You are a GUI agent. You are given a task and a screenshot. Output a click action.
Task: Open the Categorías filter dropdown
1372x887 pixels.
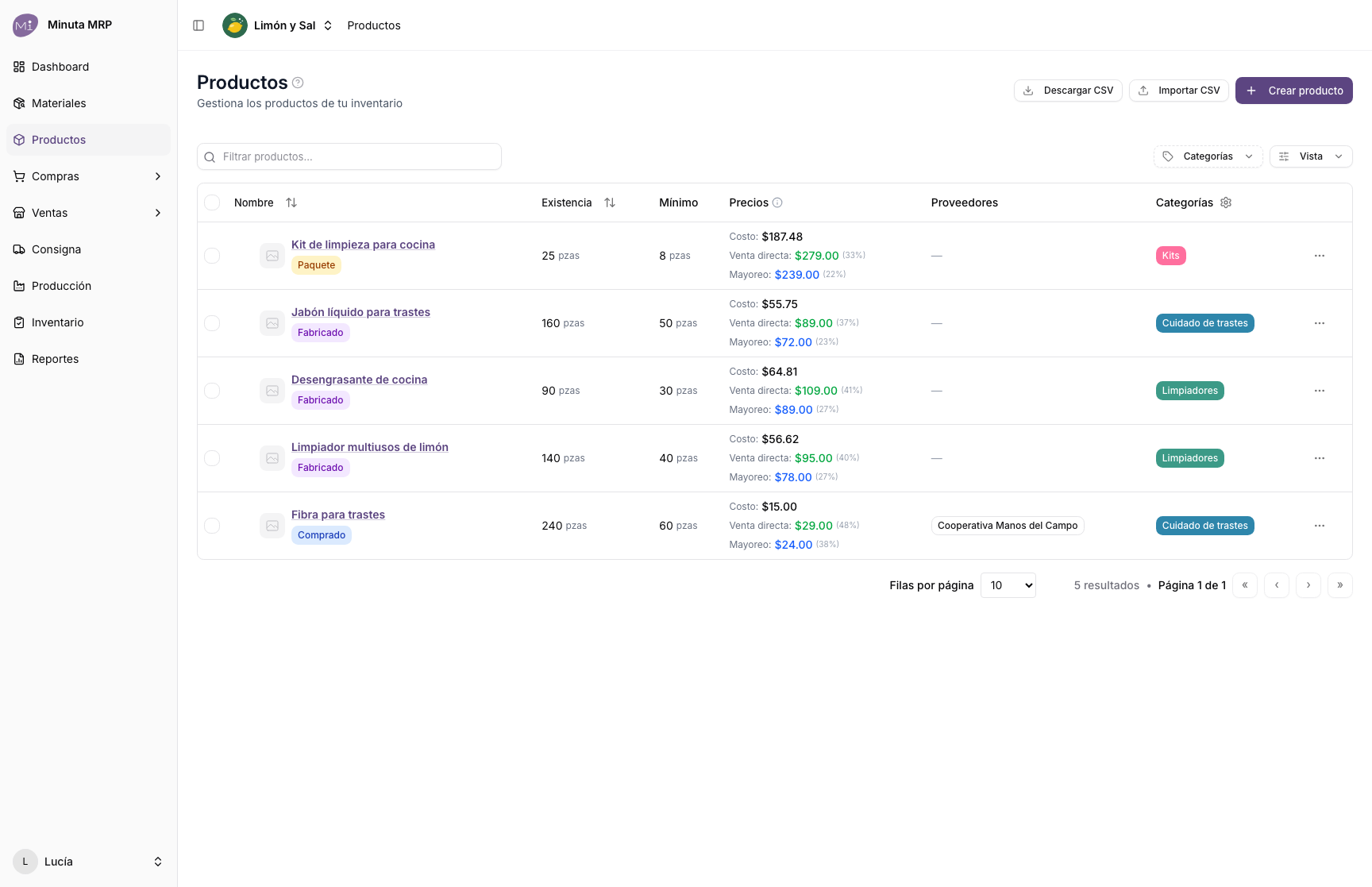pos(1208,156)
